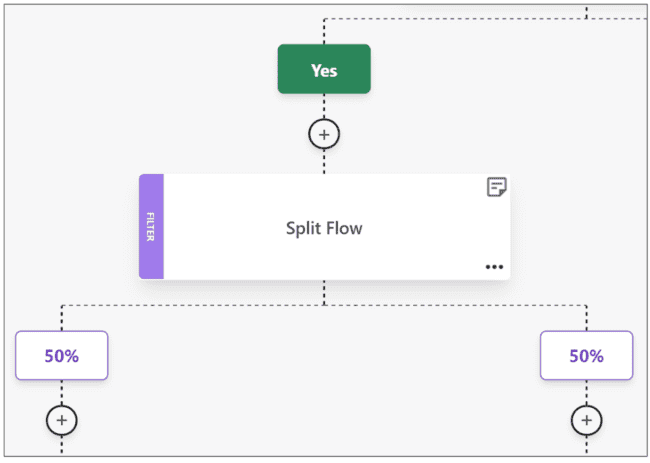Click the dashed line above the Yes label
Viewport: 650px width, 463px height.
click(324, 30)
